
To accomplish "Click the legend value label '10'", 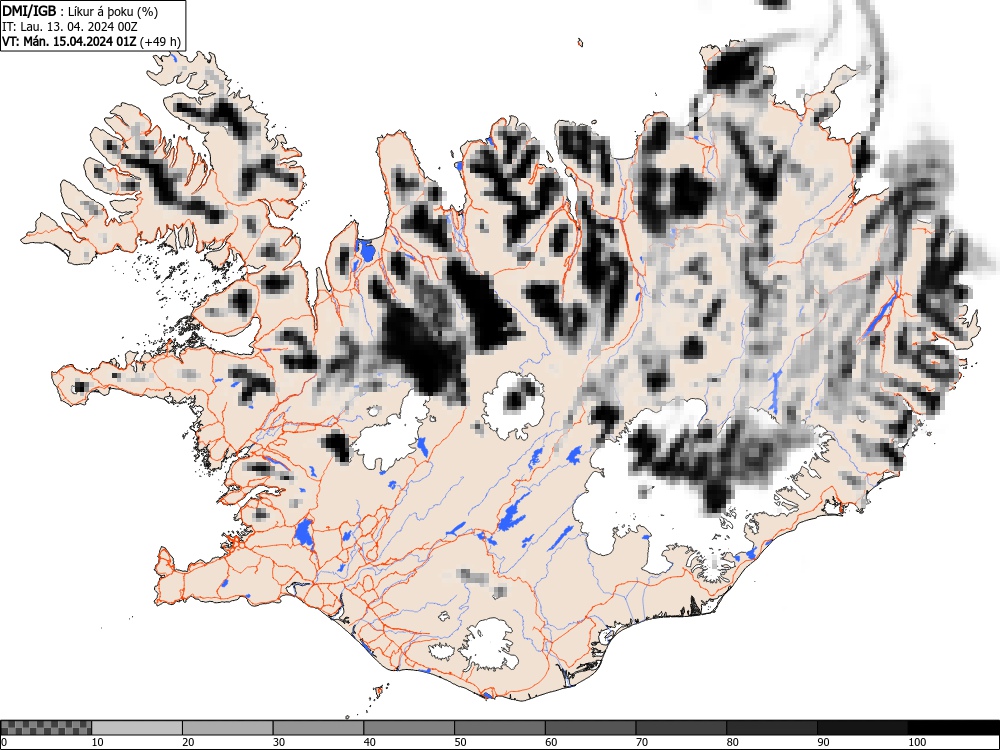I will click(98, 742).
